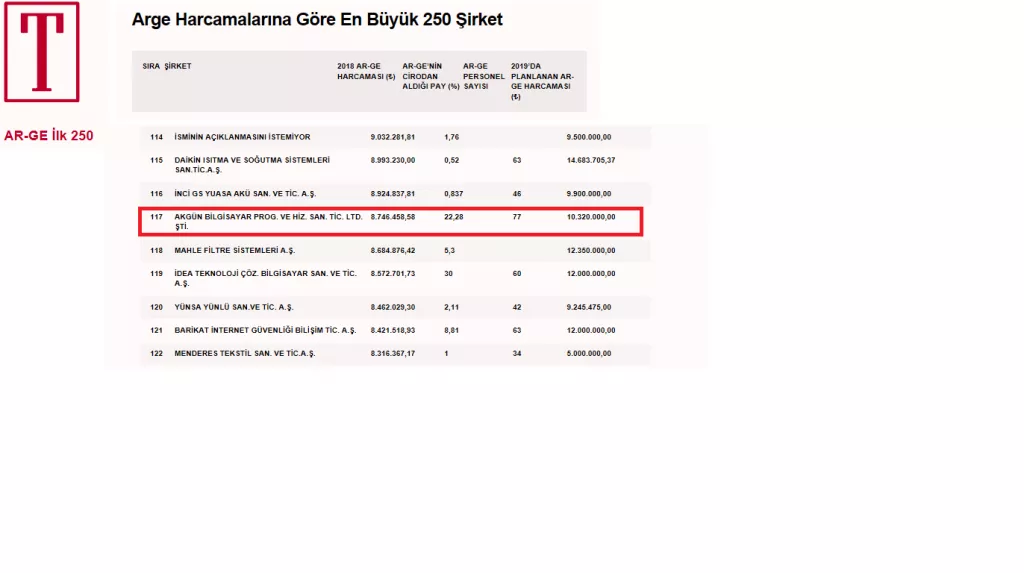Click rank number 122
The image size is (1024, 573).
[156, 353]
